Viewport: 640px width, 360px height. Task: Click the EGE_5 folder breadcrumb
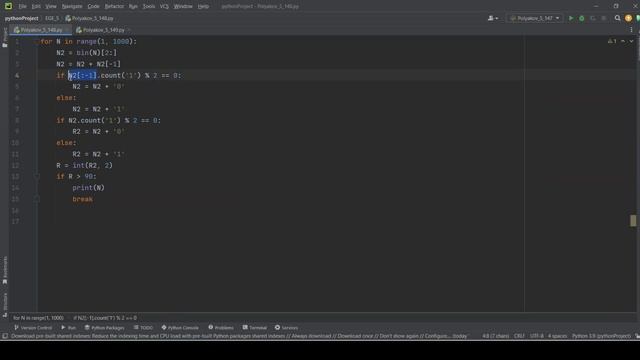point(52,18)
